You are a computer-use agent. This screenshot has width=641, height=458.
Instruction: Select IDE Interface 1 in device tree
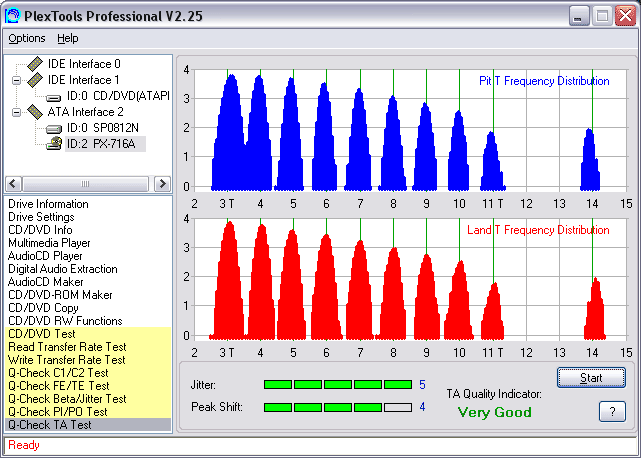pos(84,80)
